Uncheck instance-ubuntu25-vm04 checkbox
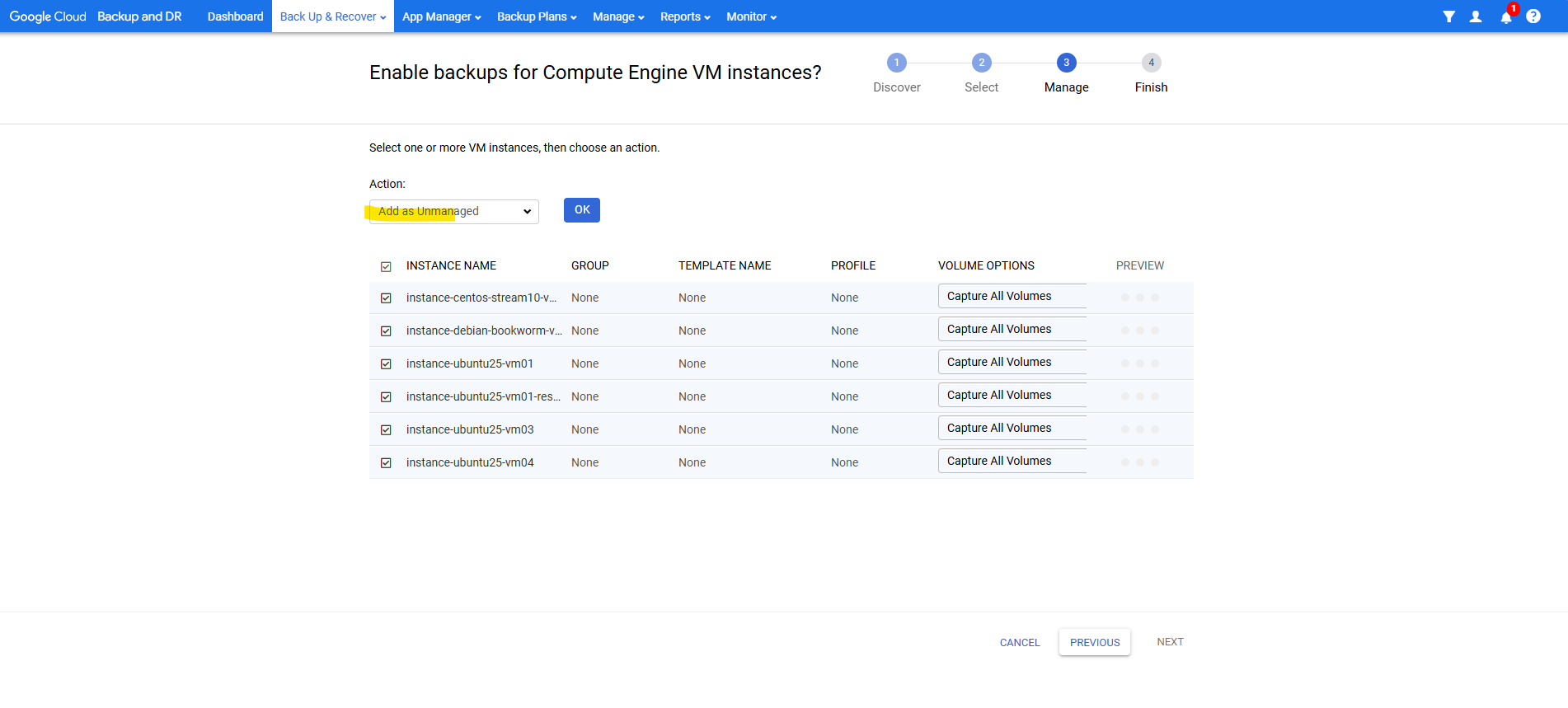1568x708 pixels. (x=386, y=462)
